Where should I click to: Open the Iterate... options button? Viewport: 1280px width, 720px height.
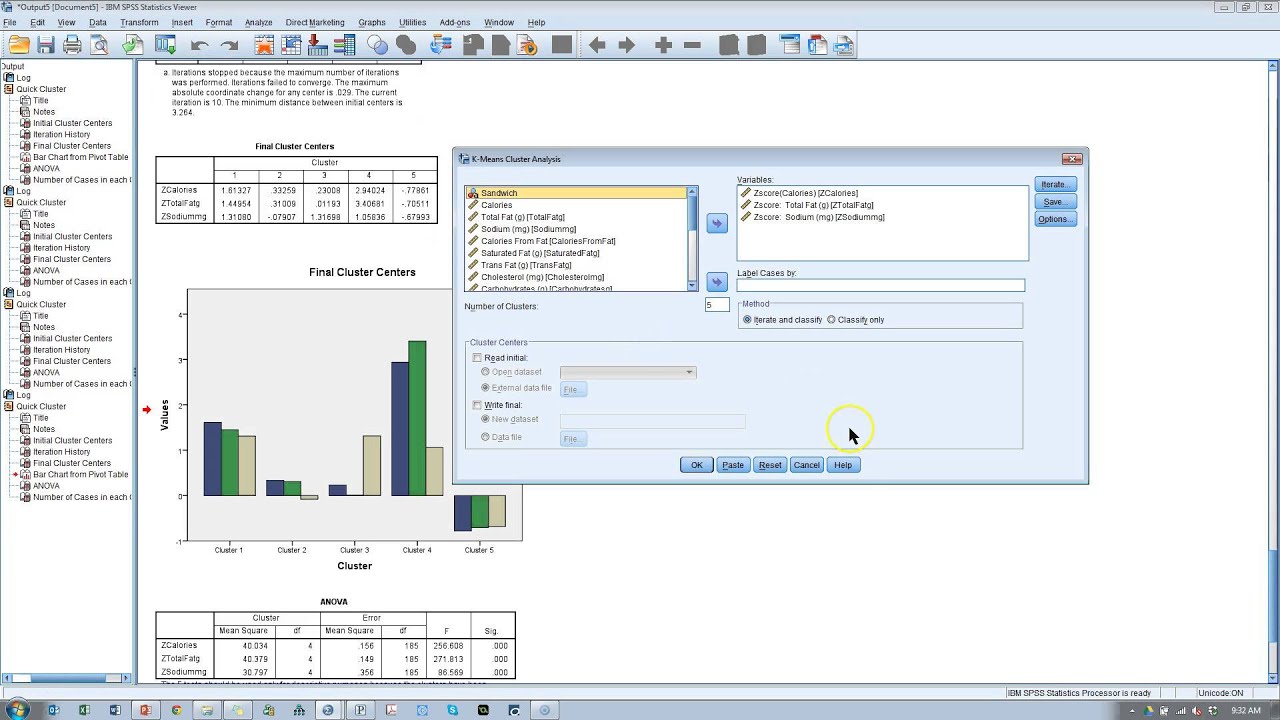(x=1054, y=184)
